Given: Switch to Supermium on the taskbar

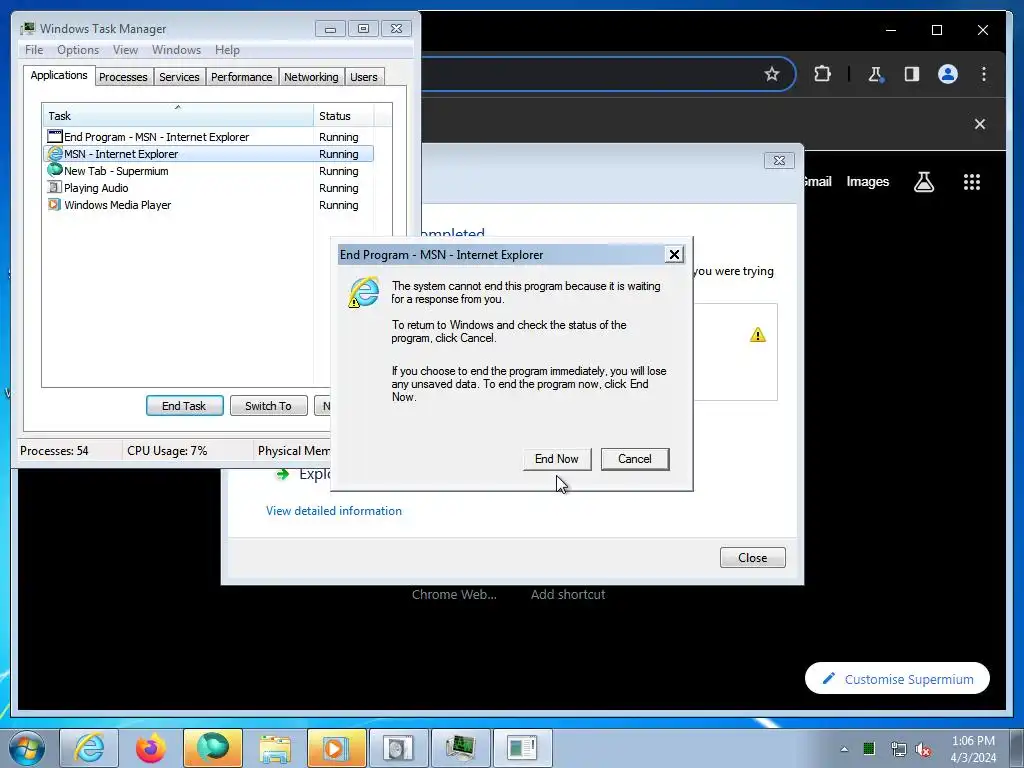Looking at the screenshot, I should [x=213, y=748].
